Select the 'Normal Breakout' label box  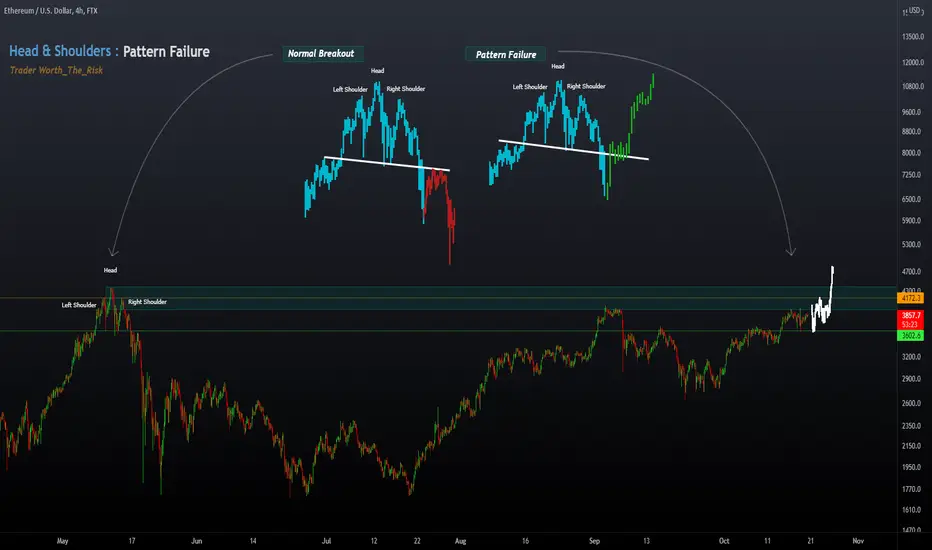(x=321, y=54)
